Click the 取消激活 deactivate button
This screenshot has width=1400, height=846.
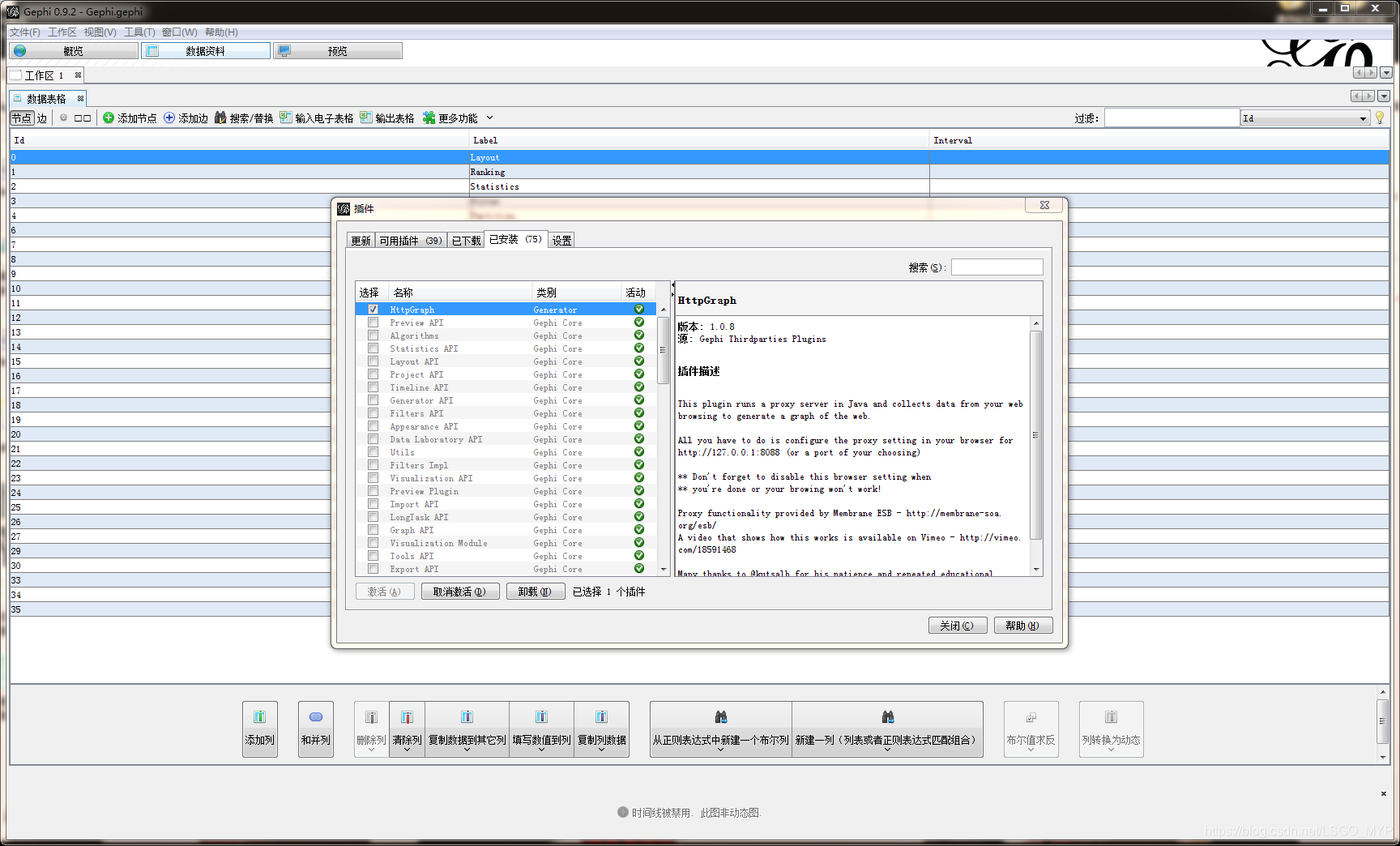click(x=459, y=592)
